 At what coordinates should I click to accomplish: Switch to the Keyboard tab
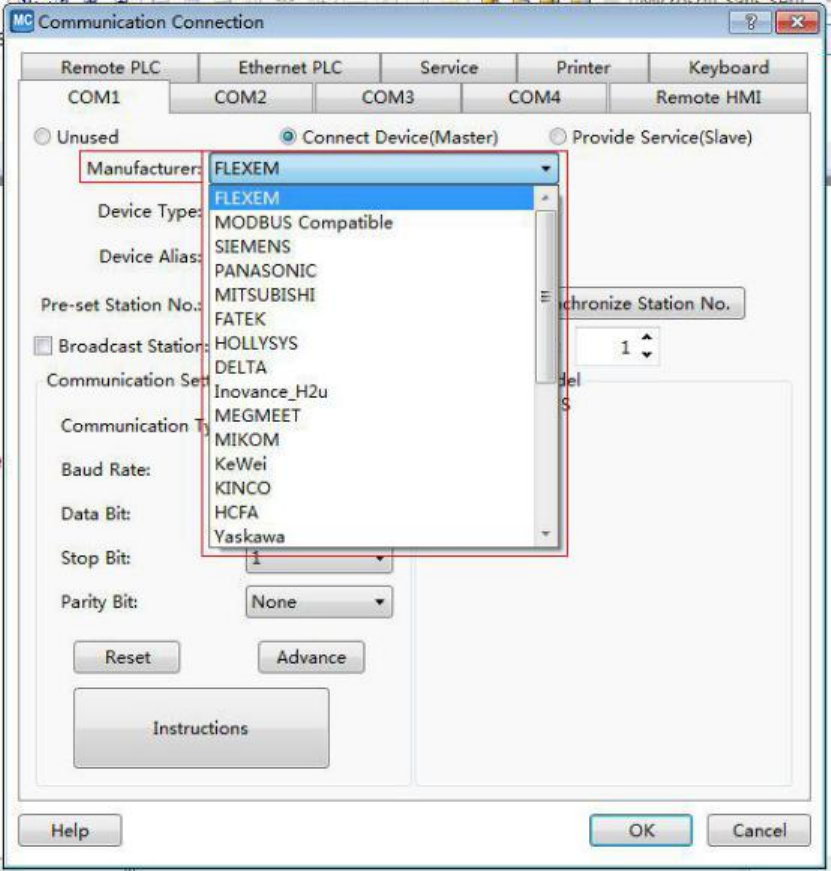coord(728,68)
